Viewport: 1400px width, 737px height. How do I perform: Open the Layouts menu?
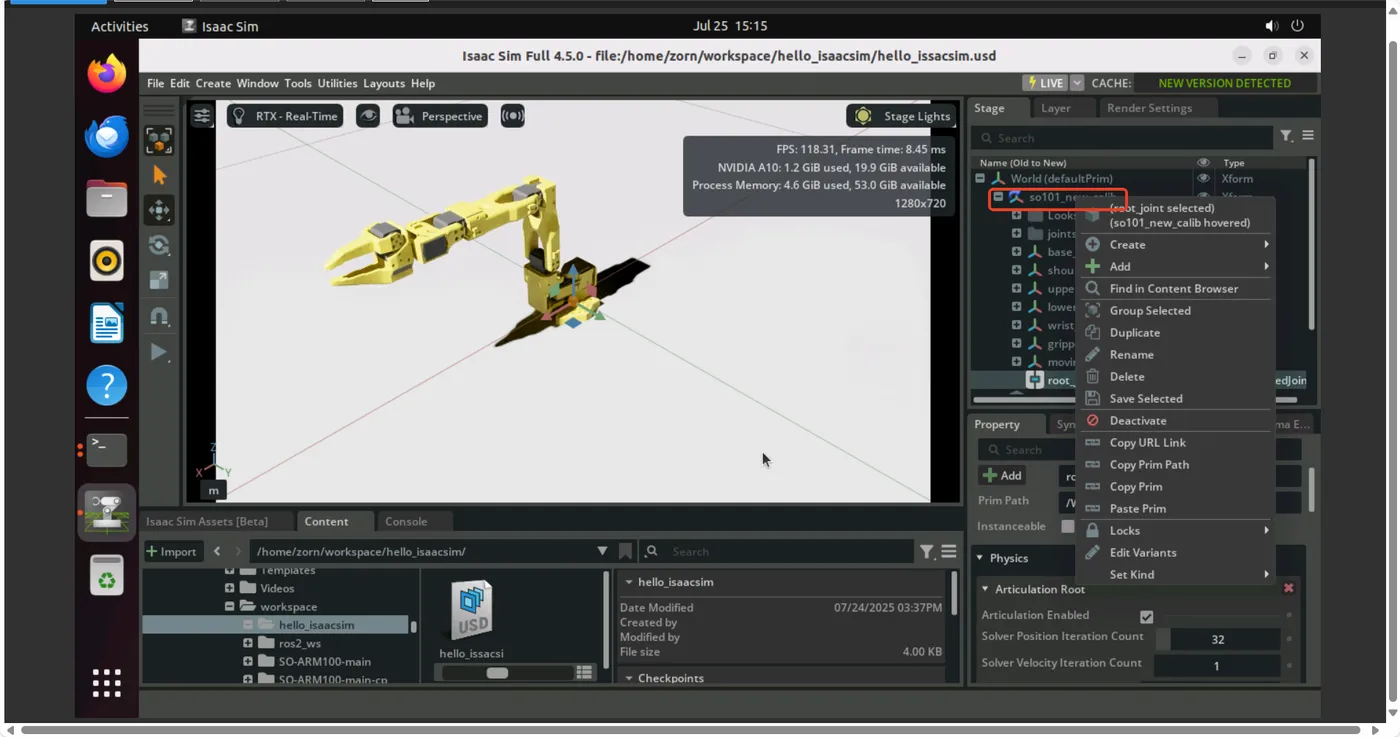384,83
